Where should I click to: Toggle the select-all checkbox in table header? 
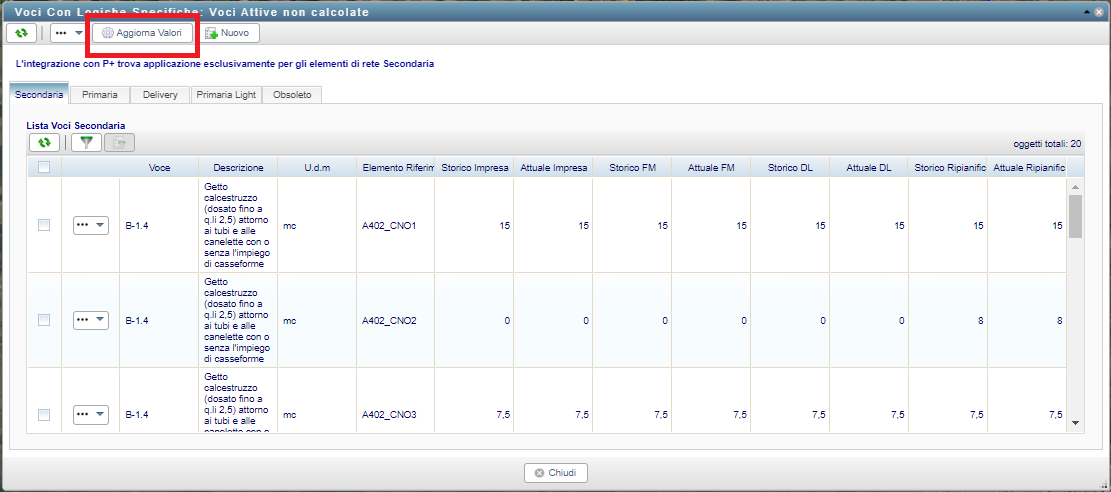[x=44, y=168]
